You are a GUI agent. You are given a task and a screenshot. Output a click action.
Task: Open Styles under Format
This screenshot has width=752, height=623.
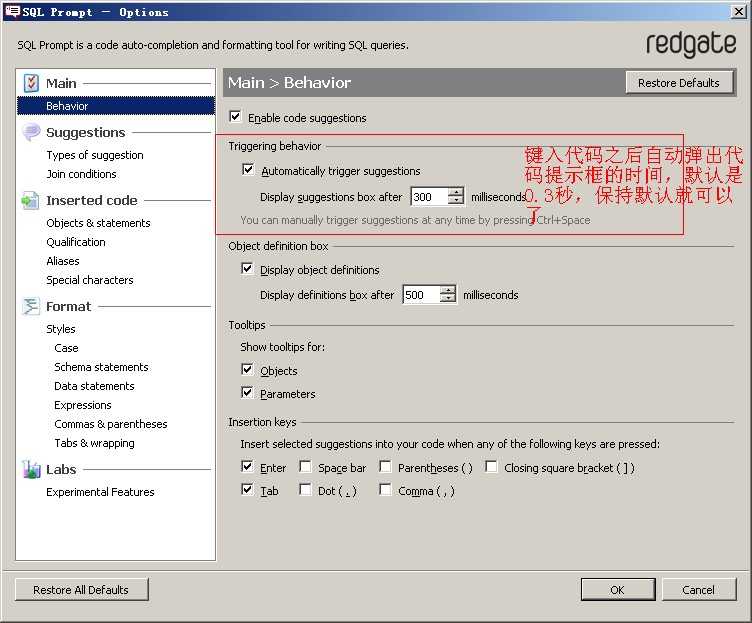point(60,329)
